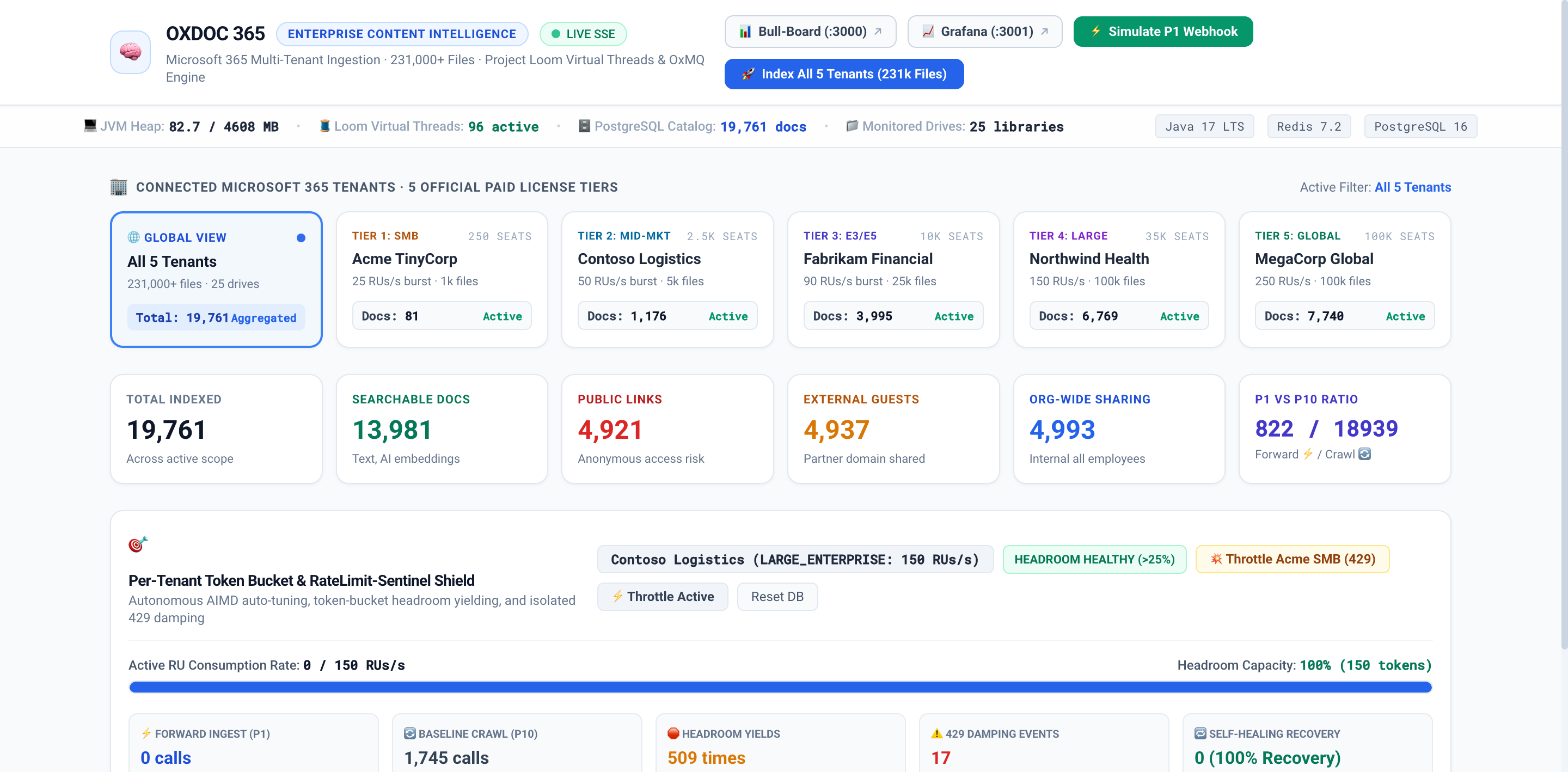Select the Northwind Health tenant card

pos(1119,279)
